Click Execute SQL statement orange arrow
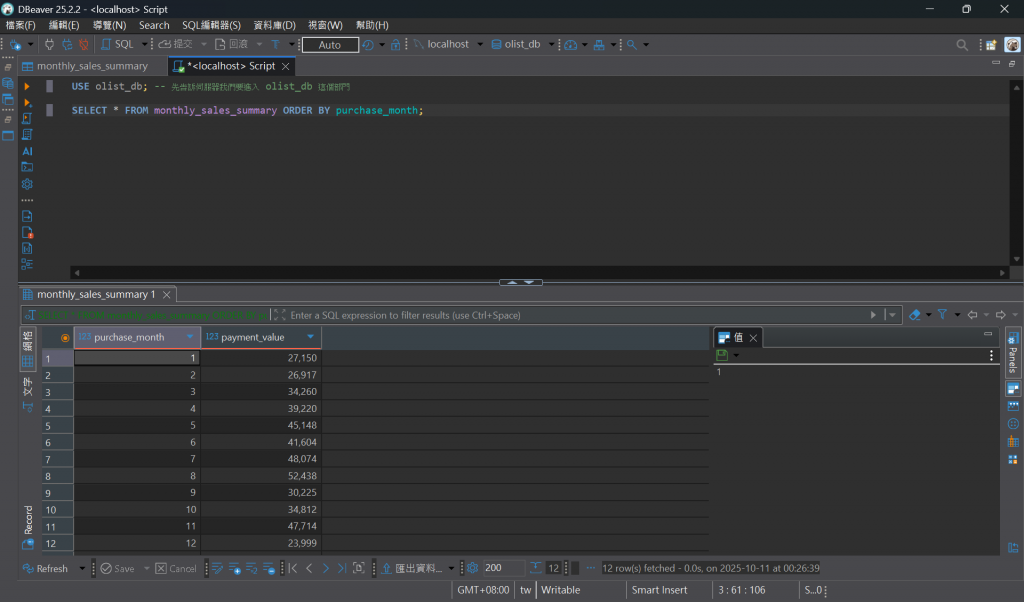1024x602 pixels. coord(27,86)
